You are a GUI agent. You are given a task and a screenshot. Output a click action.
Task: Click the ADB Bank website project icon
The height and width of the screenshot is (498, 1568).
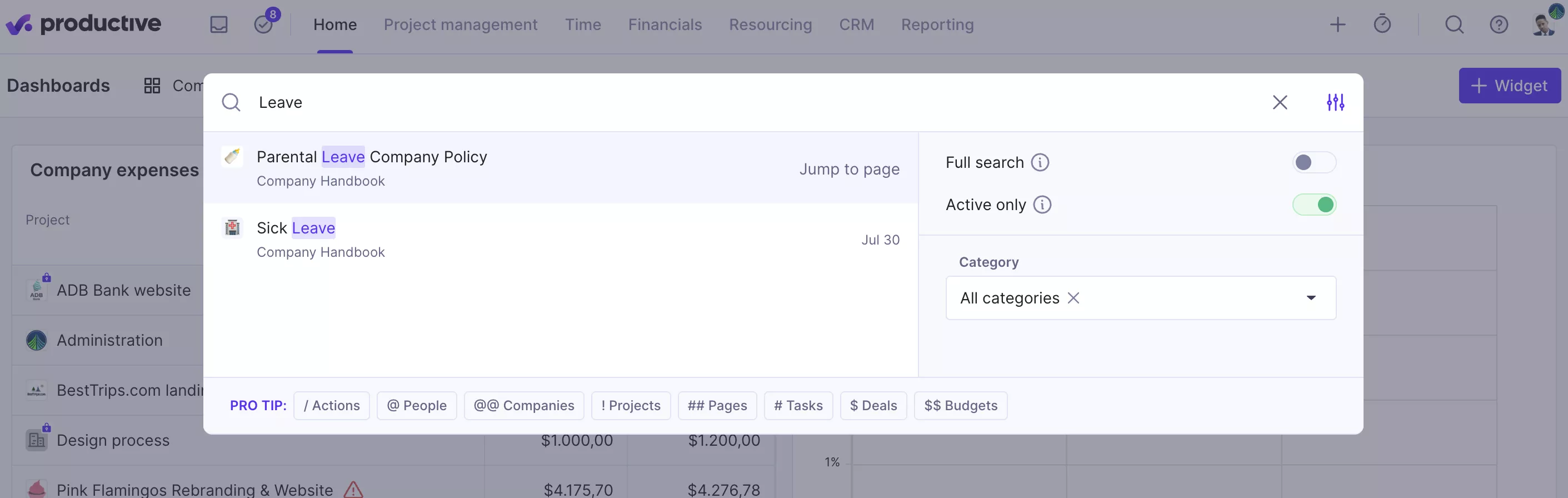point(37,290)
